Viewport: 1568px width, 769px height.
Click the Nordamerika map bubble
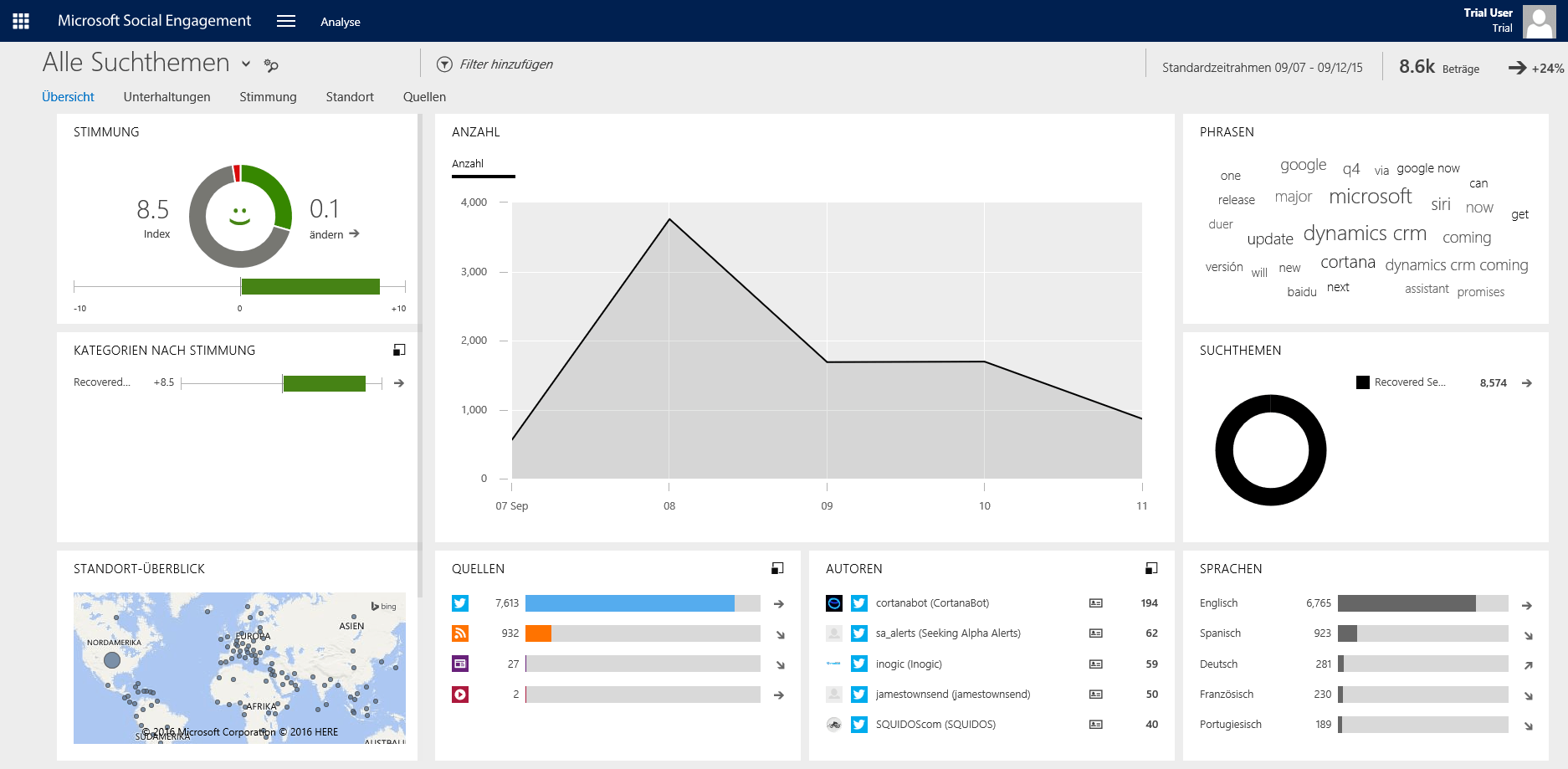tap(112, 660)
